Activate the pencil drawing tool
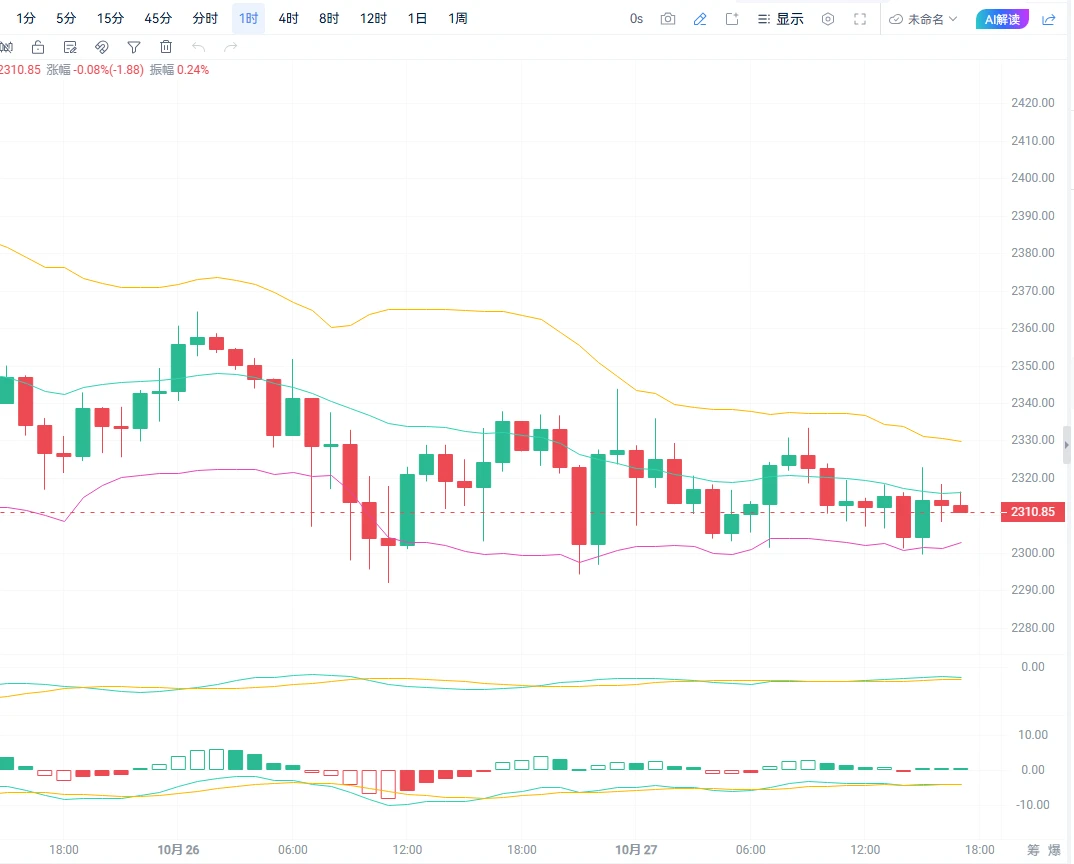Viewport: 1074px width, 864px height. click(x=700, y=19)
